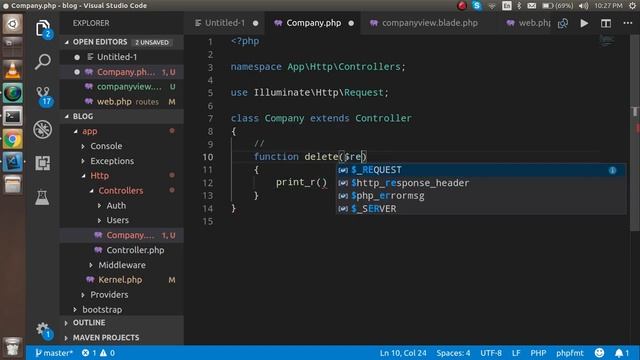The image size is (640, 360).
Task: Click phpfmt in the status bar
Action: coord(570,353)
